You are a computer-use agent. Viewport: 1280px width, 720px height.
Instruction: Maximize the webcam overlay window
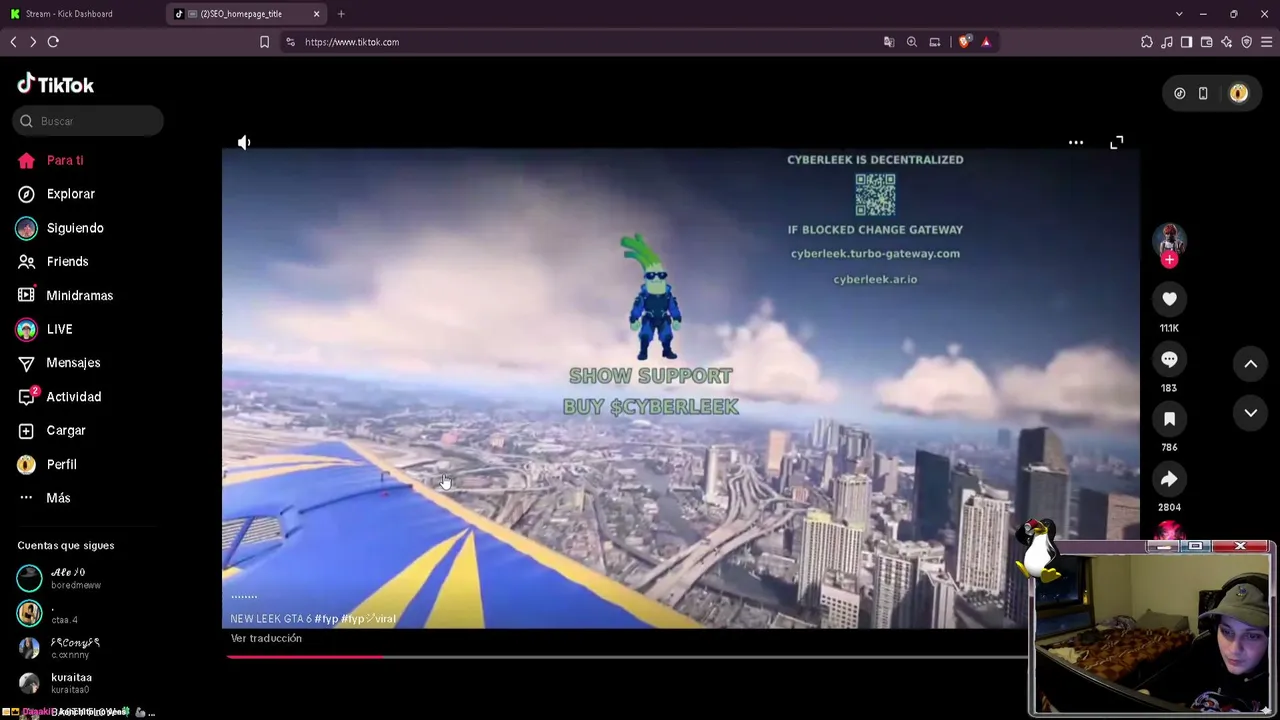point(1196,546)
